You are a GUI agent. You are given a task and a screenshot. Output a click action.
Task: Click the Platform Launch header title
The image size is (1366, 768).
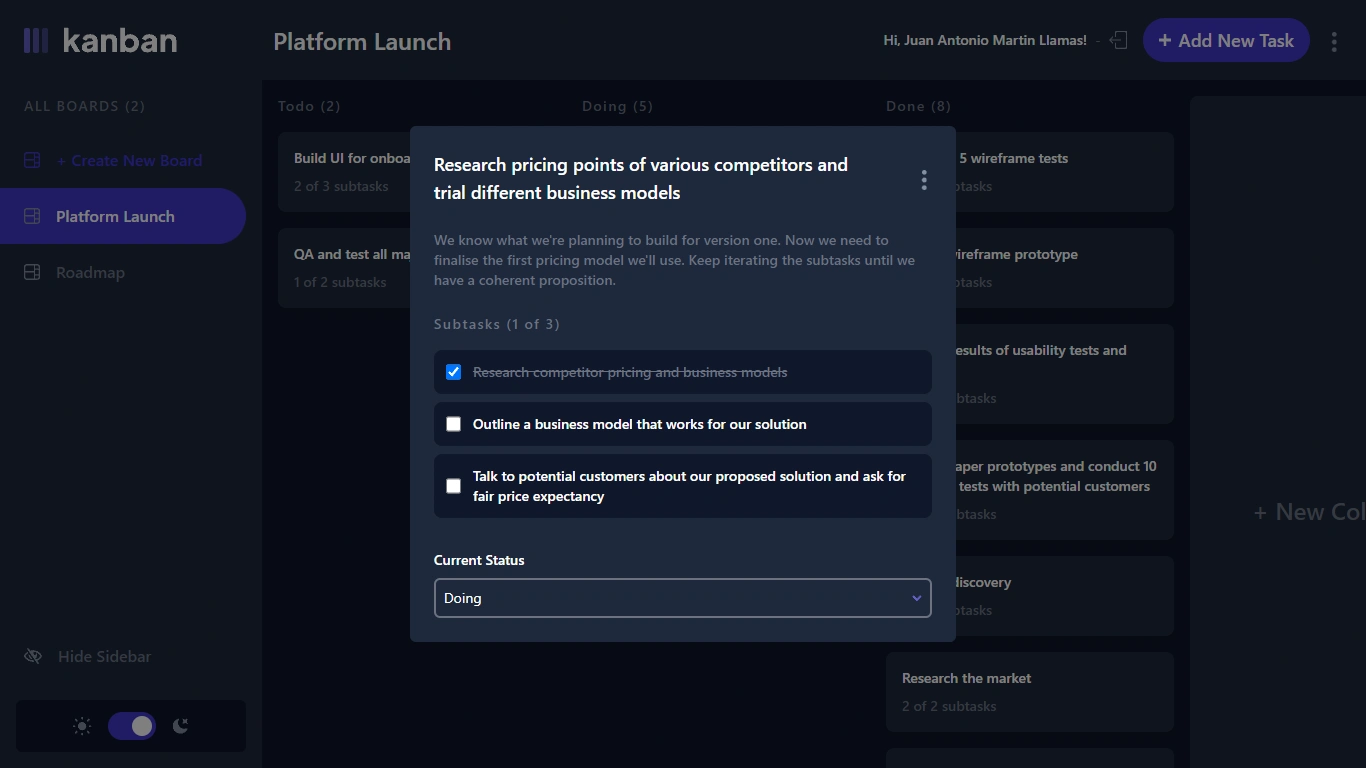362,41
